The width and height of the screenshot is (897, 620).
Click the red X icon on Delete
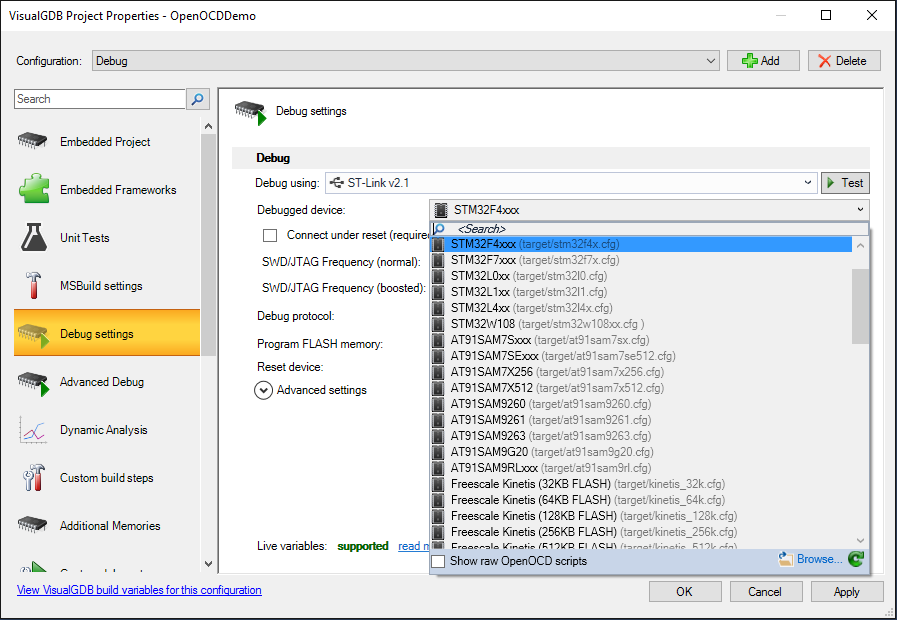(x=824, y=61)
